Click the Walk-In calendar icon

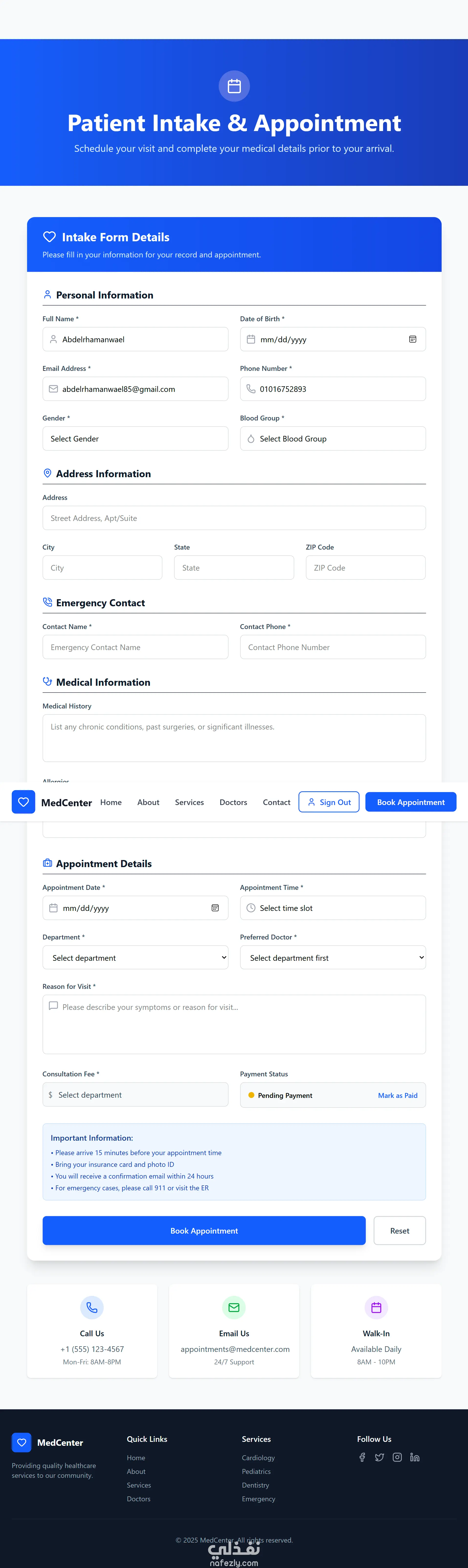click(376, 1307)
